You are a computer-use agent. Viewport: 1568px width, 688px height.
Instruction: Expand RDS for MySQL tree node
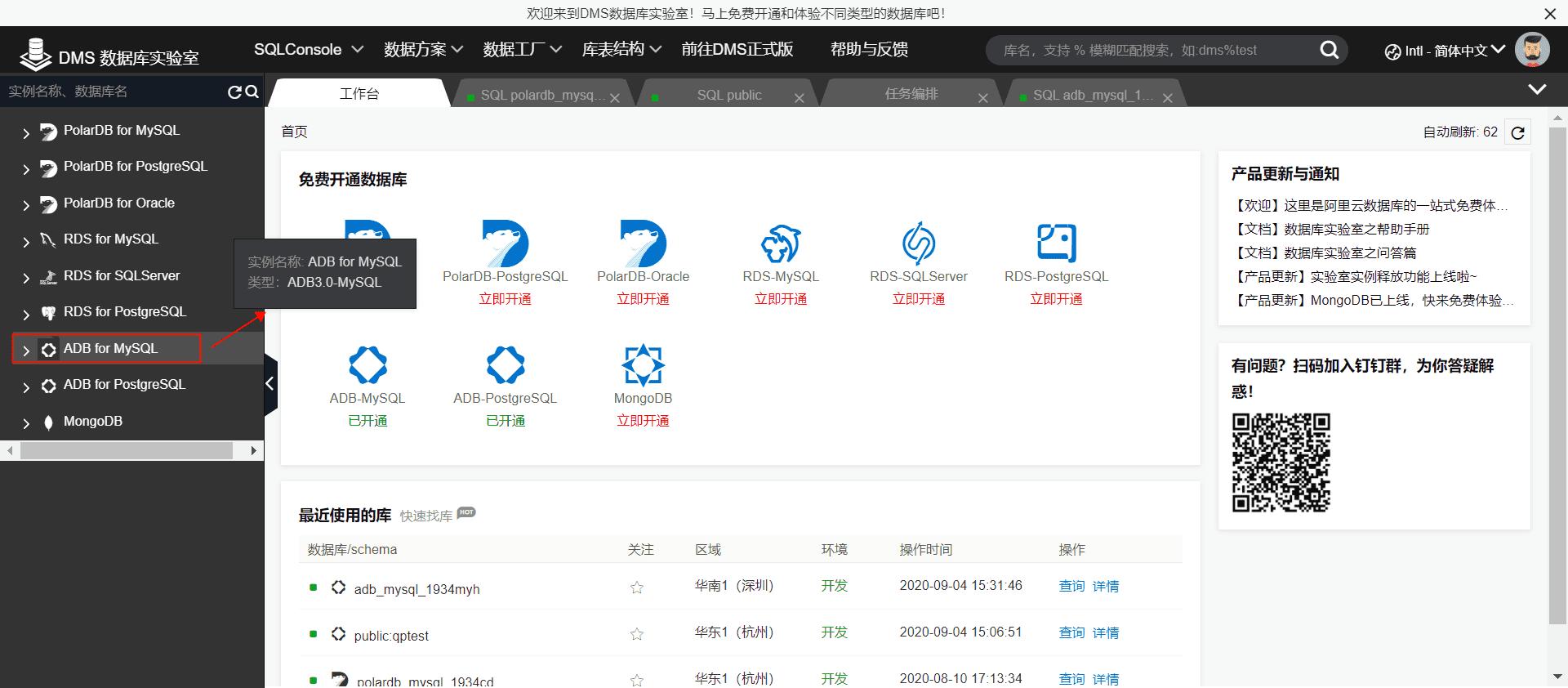pos(26,242)
